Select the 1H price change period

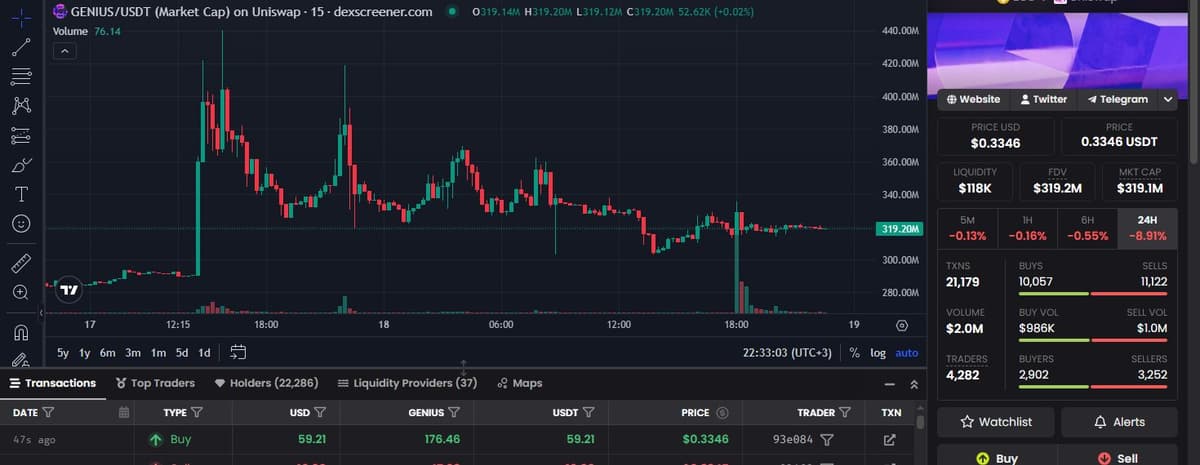click(1027, 228)
